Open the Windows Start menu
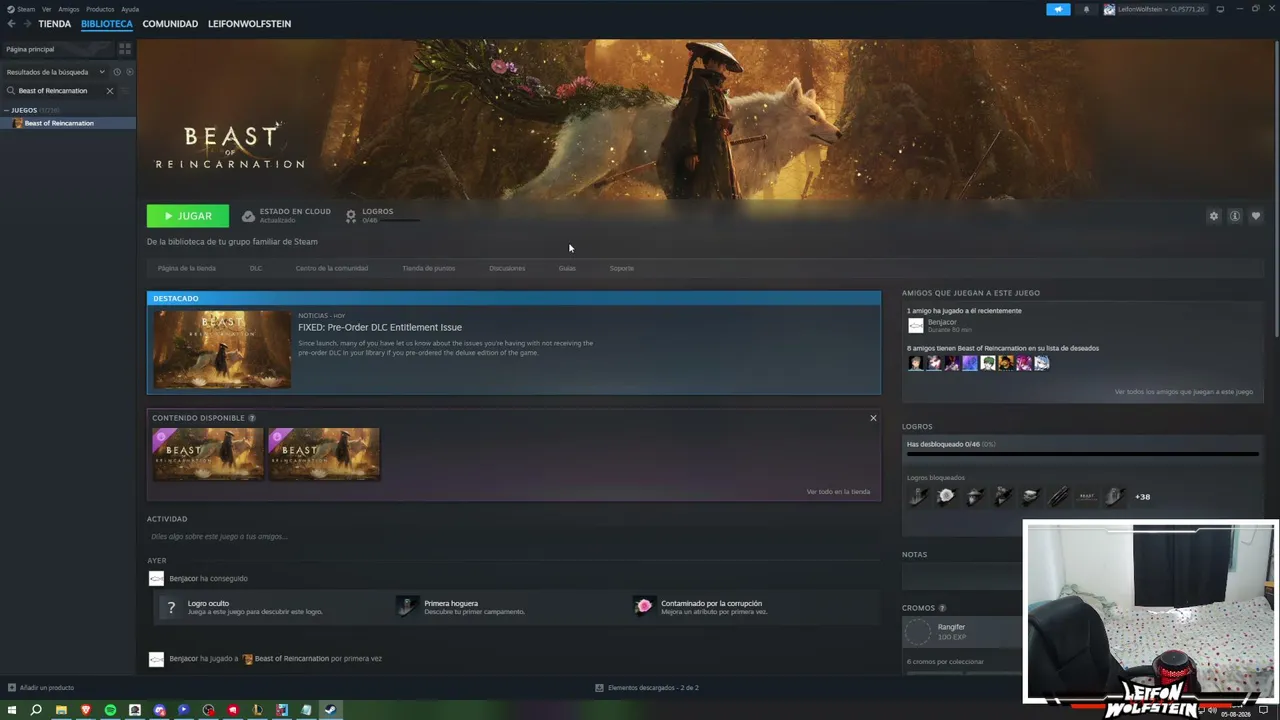The image size is (1280, 720). point(12,710)
